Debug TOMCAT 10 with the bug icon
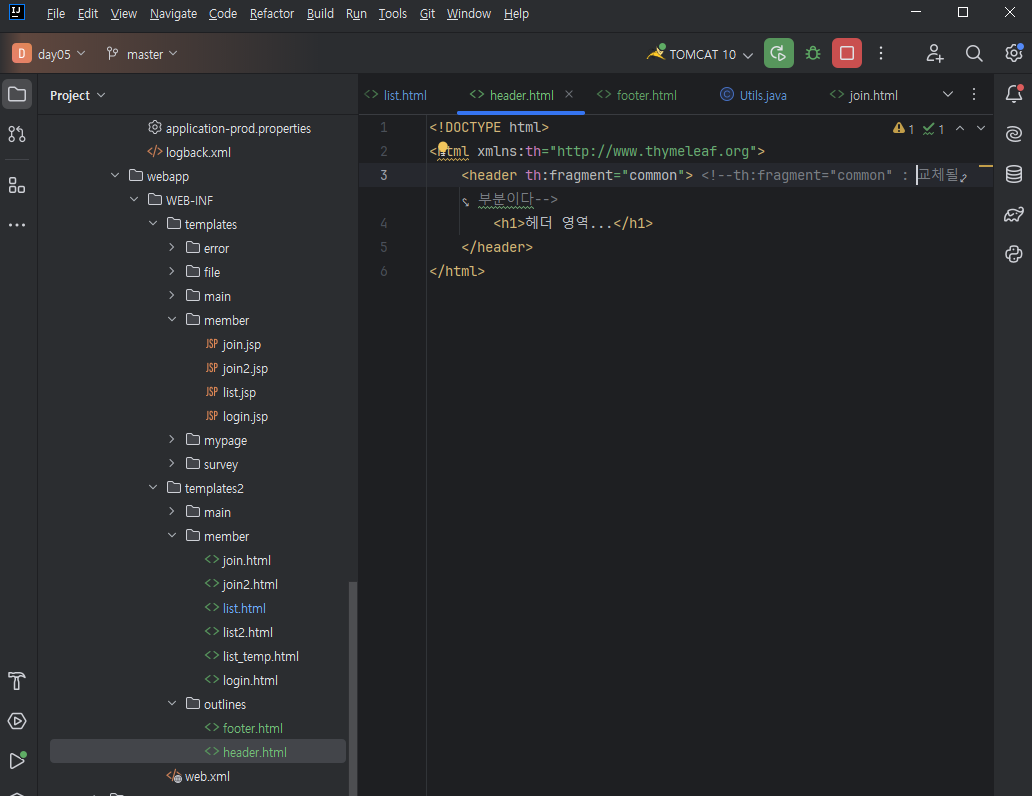Image resolution: width=1032 pixels, height=796 pixels. [x=813, y=53]
